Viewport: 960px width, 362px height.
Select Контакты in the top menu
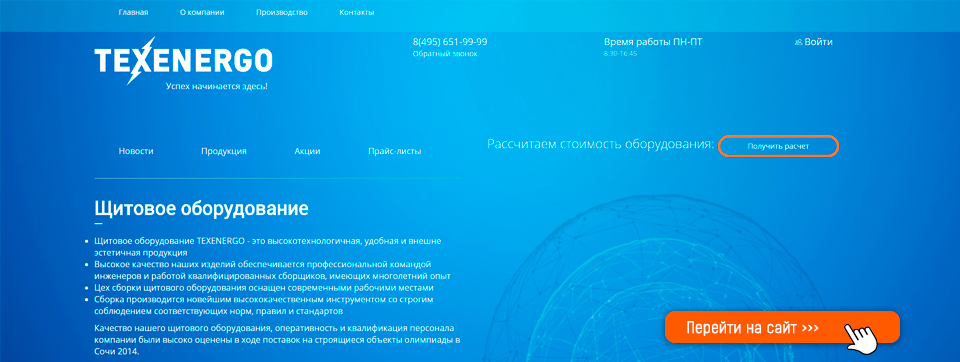click(x=356, y=12)
